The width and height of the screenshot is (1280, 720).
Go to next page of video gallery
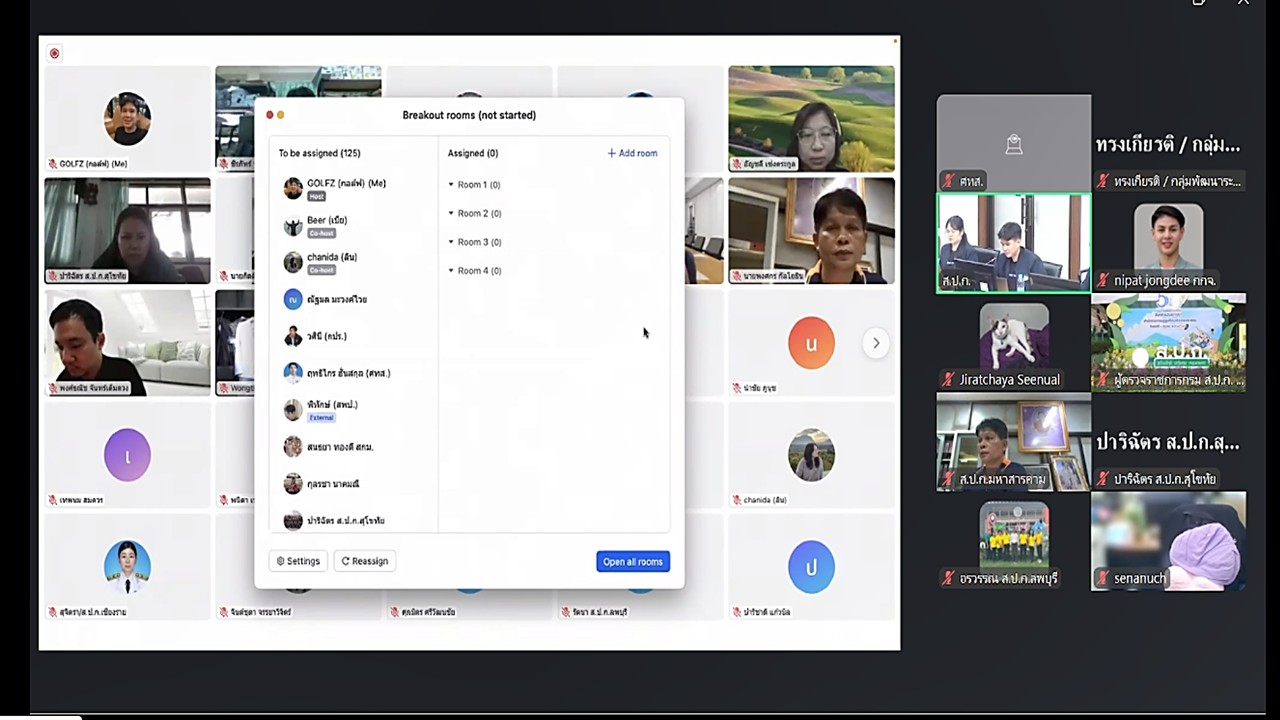876,343
